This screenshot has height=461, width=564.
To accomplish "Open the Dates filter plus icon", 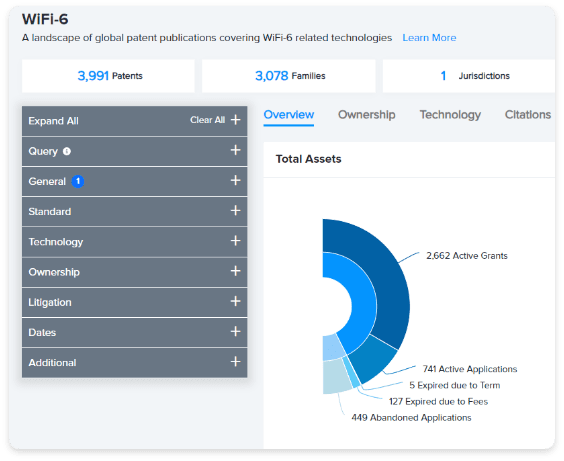I will click(235, 331).
